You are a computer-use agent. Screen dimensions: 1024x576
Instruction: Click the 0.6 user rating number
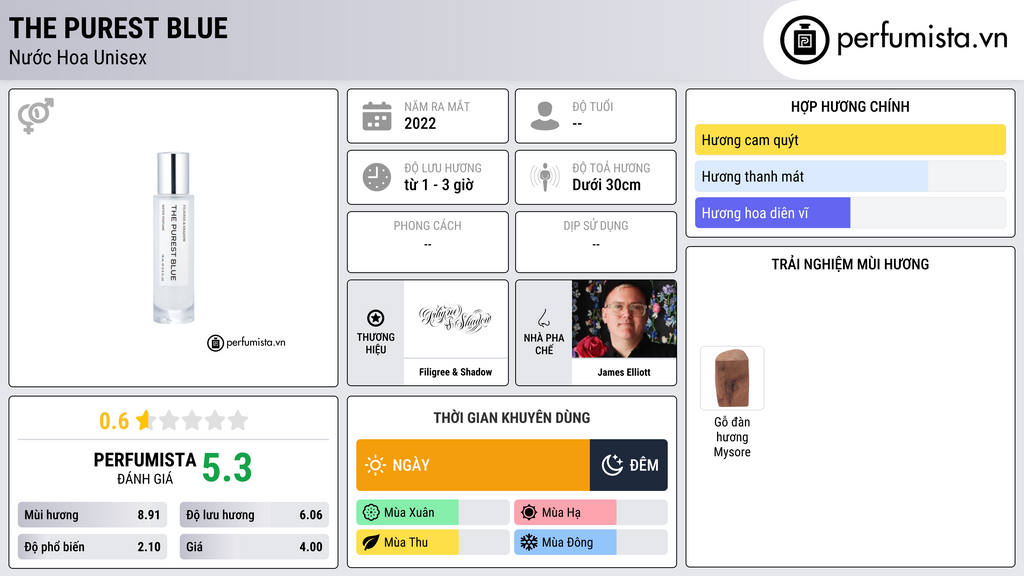tap(114, 421)
